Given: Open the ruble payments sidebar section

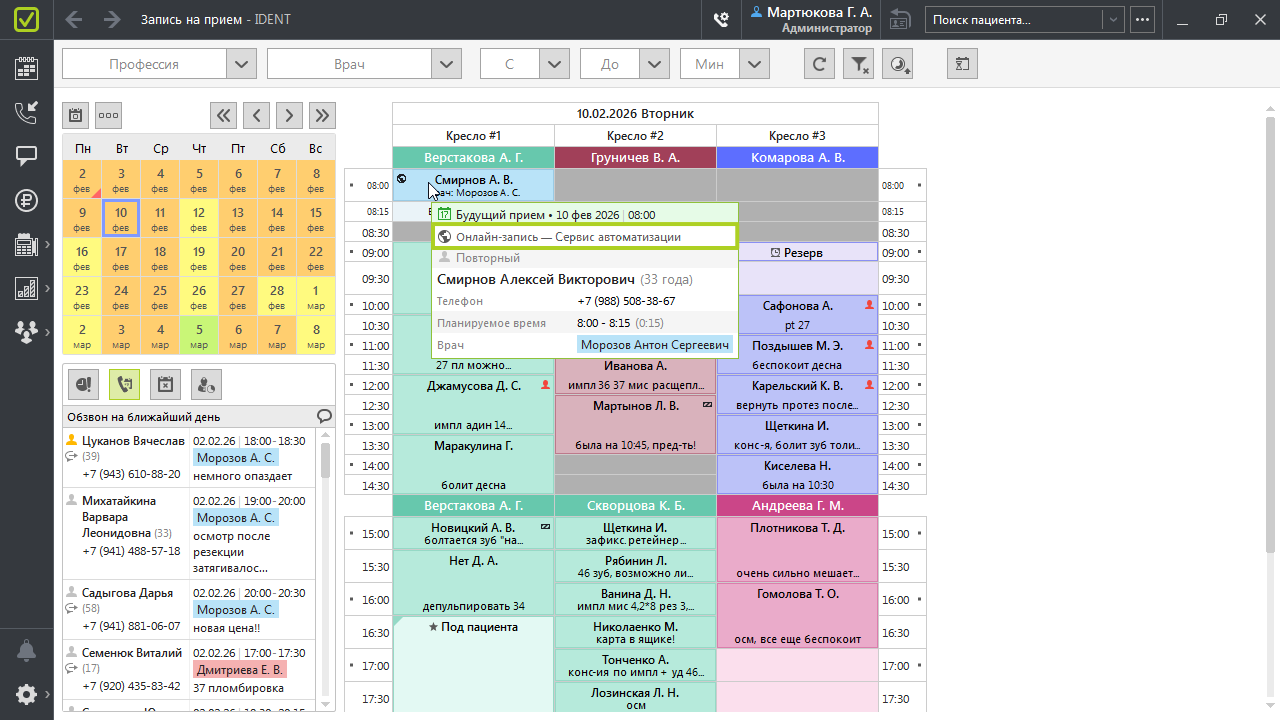Looking at the screenshot, I should click(x=26, y=200).
